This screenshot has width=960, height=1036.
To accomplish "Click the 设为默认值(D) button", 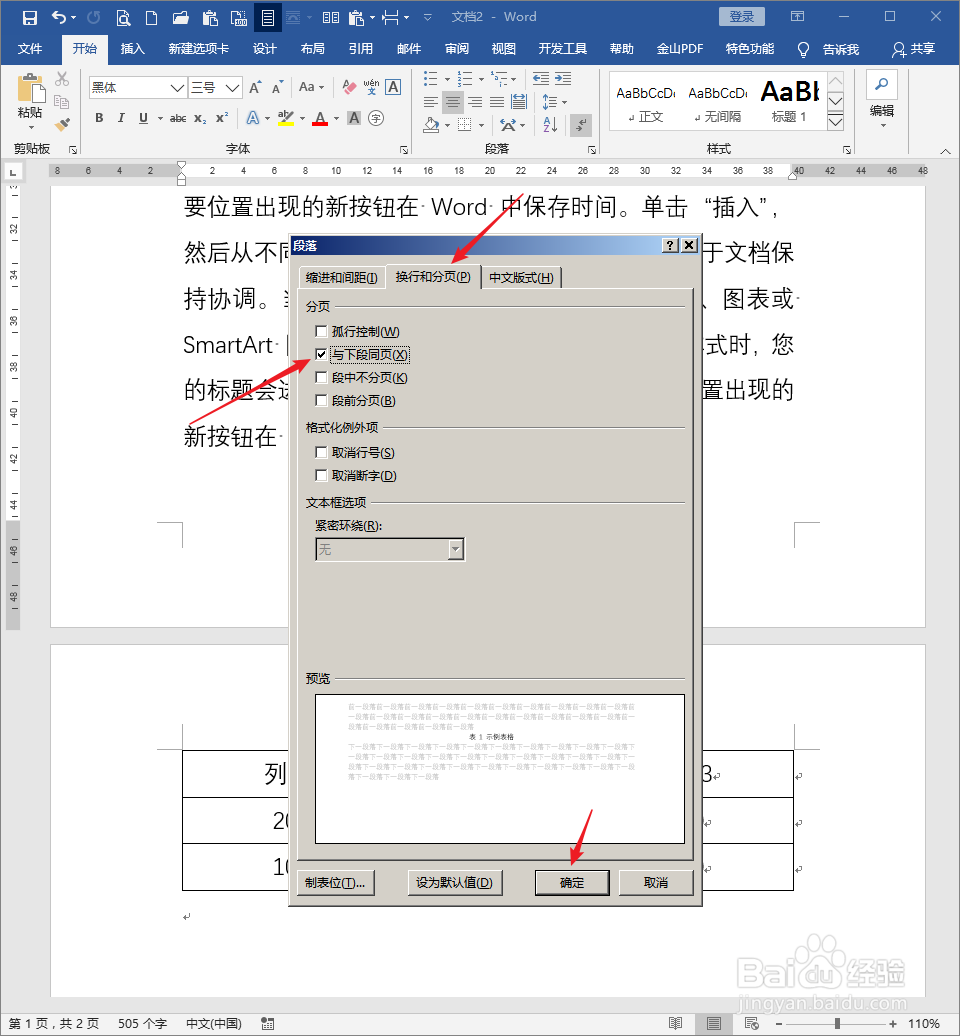I will click(x=455, y=883).
